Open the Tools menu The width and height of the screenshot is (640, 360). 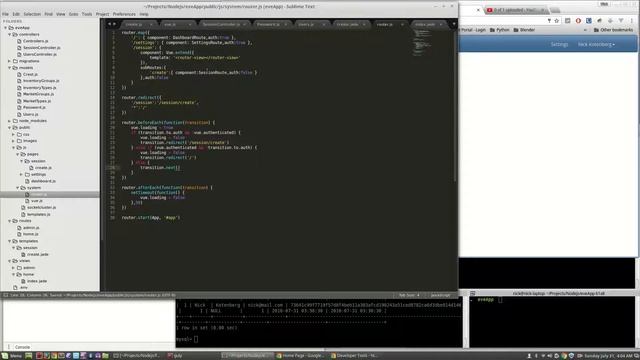(x=87, y=14)
